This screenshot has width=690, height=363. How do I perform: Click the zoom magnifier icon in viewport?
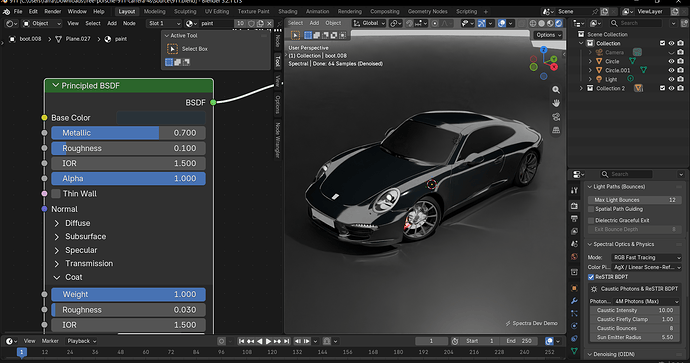pos(556,90)
